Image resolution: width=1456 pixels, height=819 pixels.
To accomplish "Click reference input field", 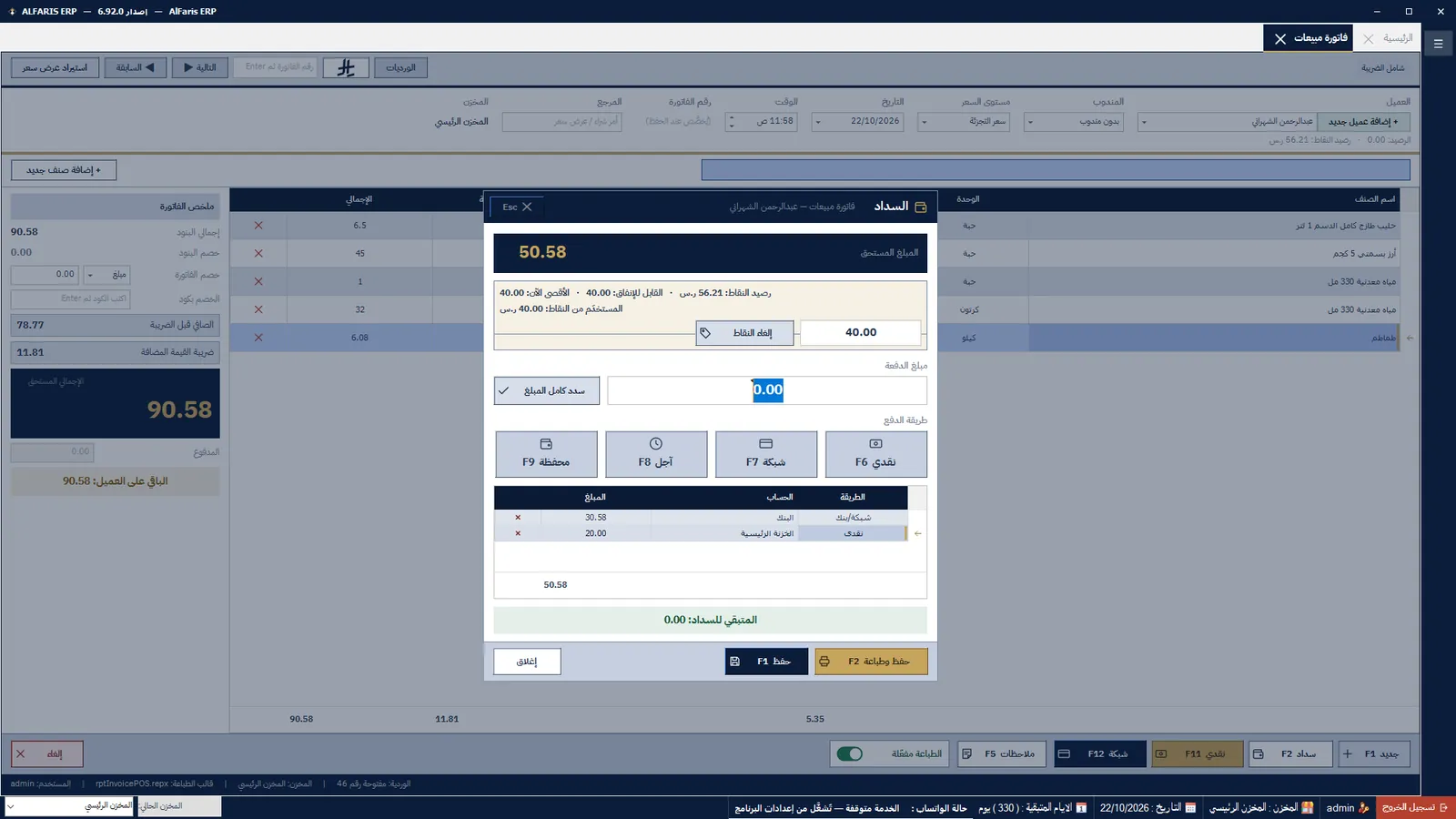I will [x=561, y=121].
